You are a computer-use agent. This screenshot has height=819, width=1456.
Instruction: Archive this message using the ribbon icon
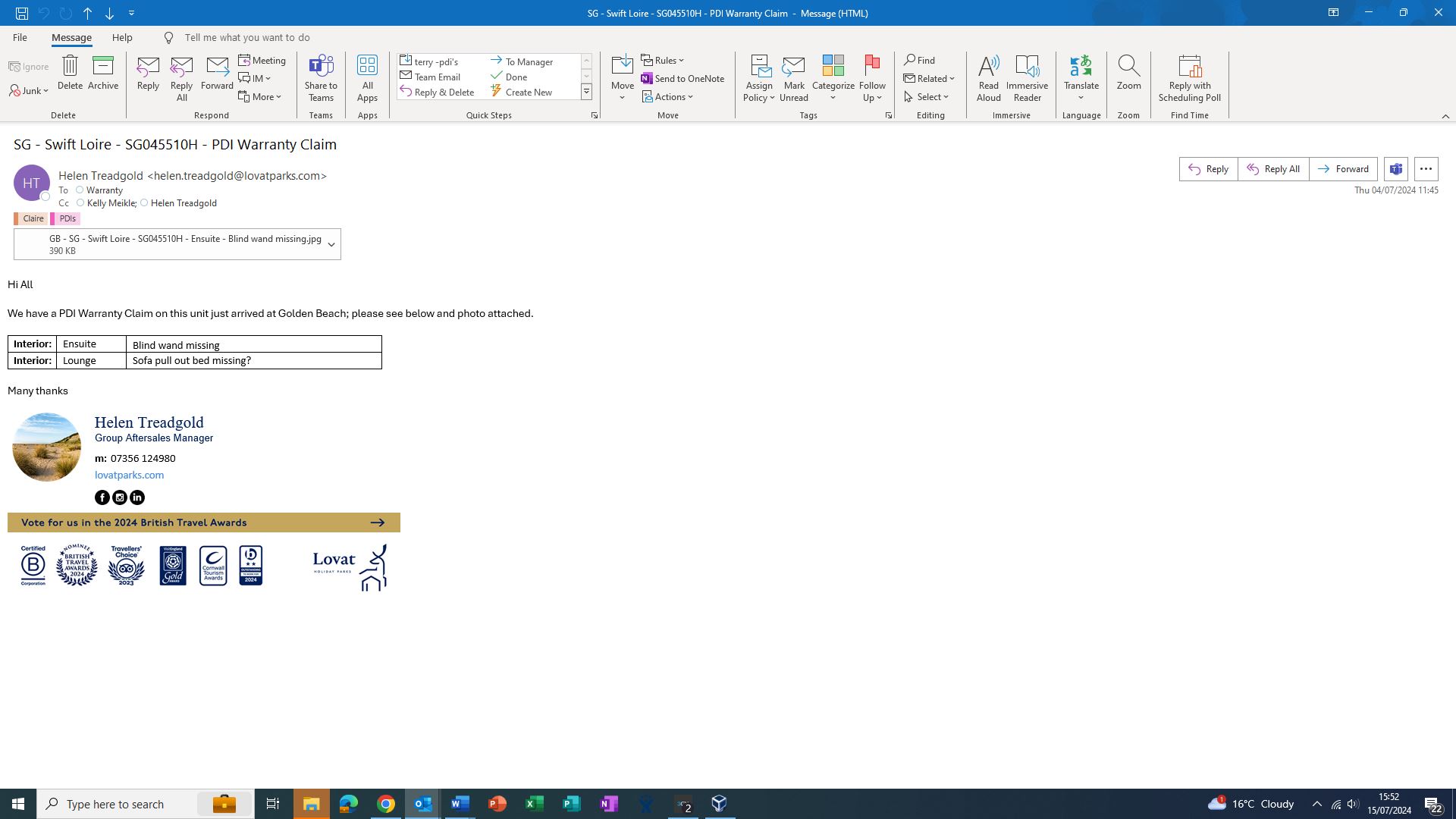[x=103, y=66]
